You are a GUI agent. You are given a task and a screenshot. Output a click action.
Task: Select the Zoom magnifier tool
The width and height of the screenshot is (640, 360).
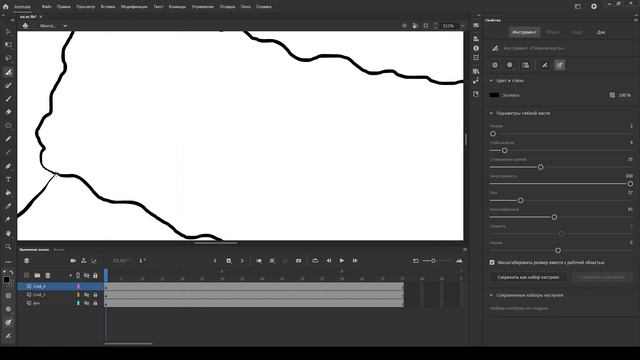(x=8, y=247)
